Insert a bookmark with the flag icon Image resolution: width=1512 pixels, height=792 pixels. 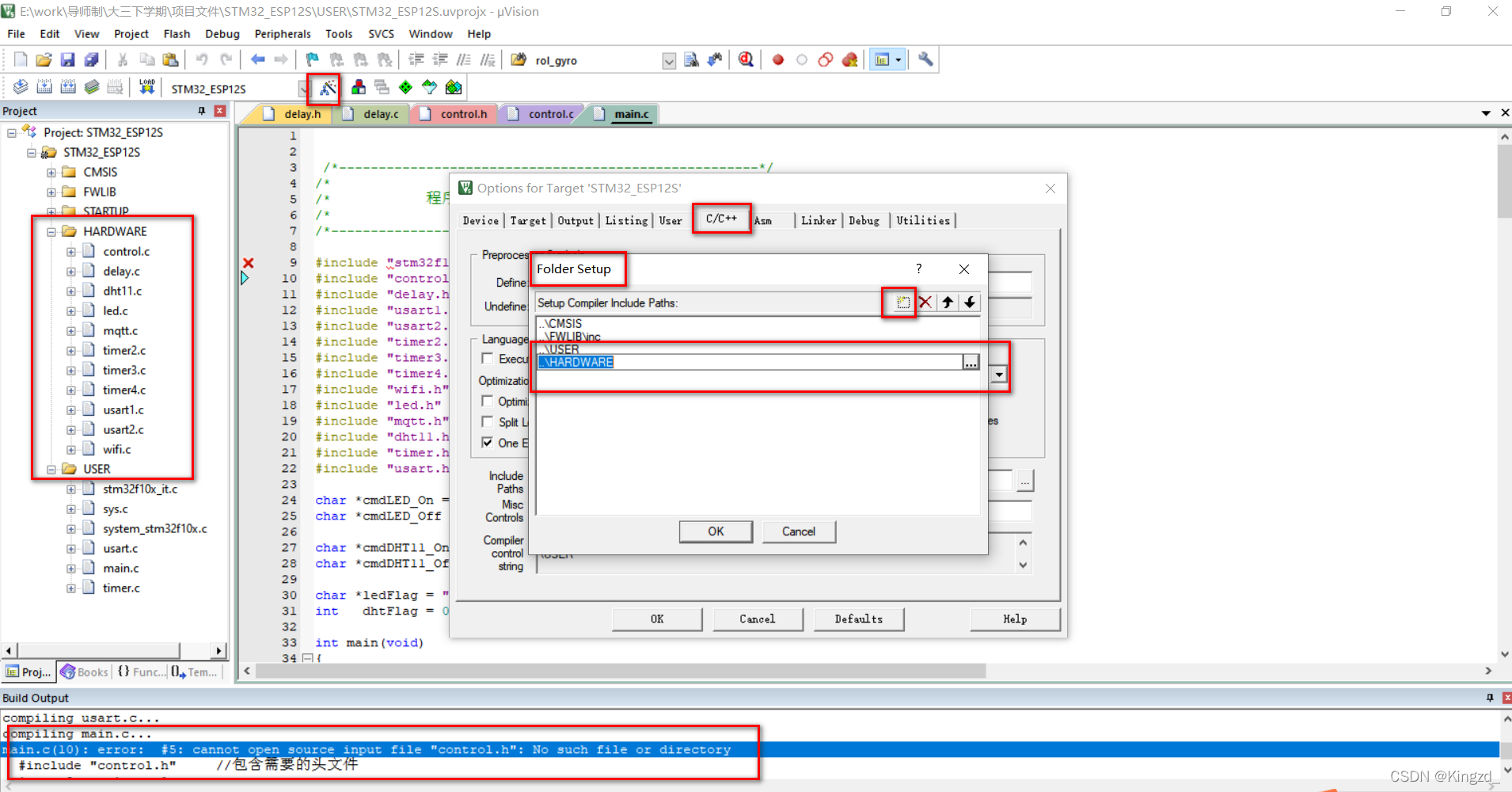(x=313, y=59)
